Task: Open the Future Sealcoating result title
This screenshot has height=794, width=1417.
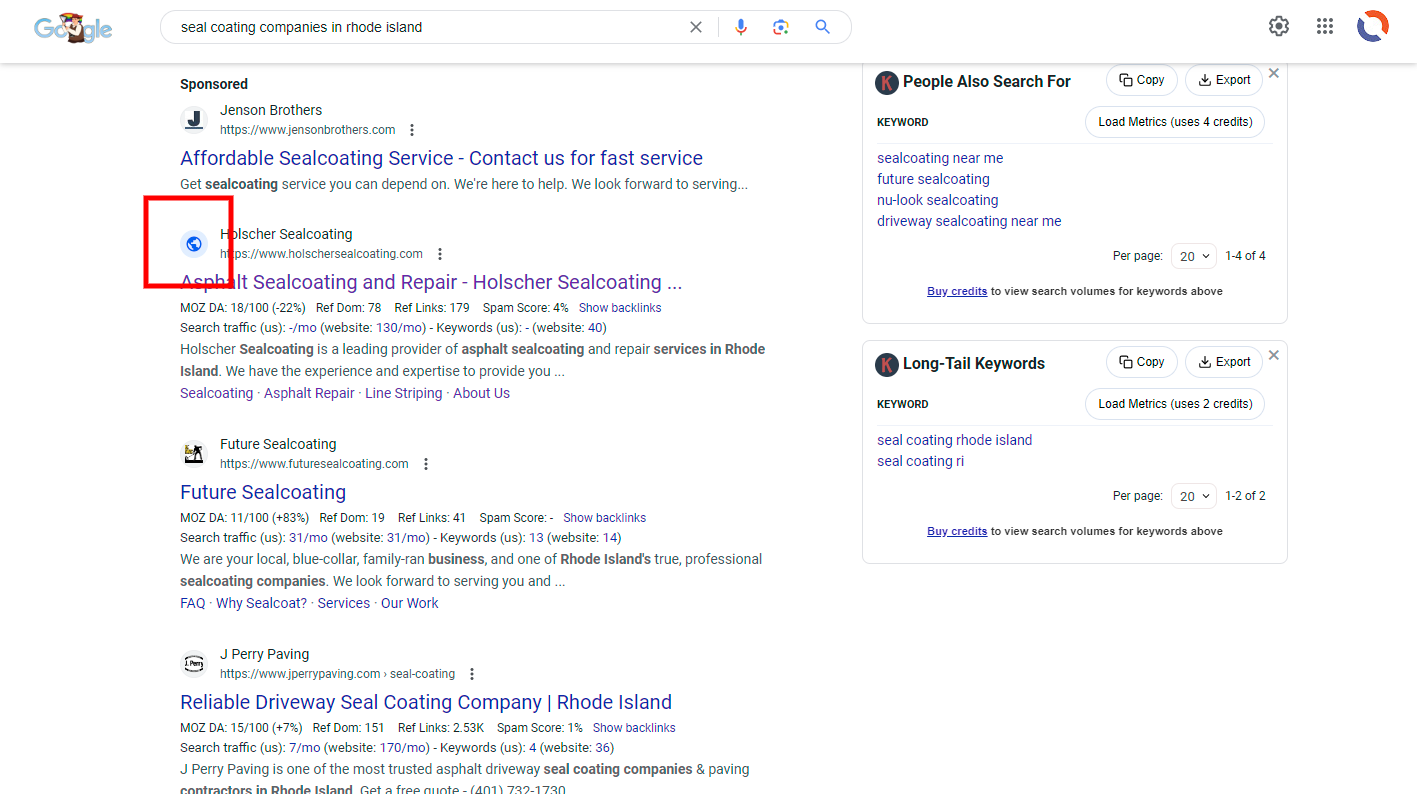Action: 263,492
